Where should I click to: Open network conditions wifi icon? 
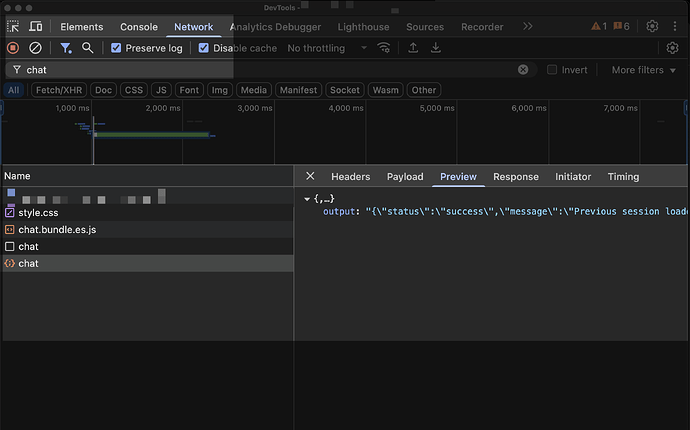pyautogui.click(x=384, y=48)
